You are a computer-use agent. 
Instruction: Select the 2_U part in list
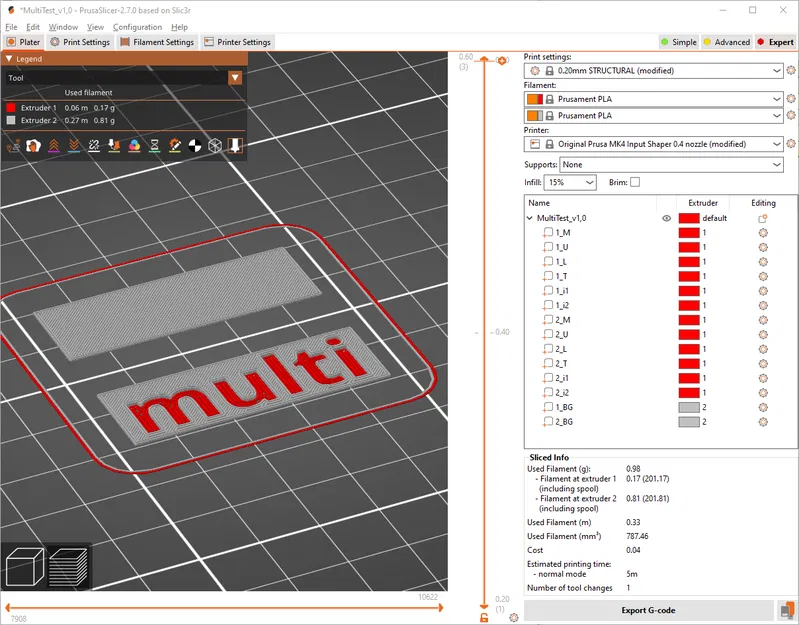(562, 335)
